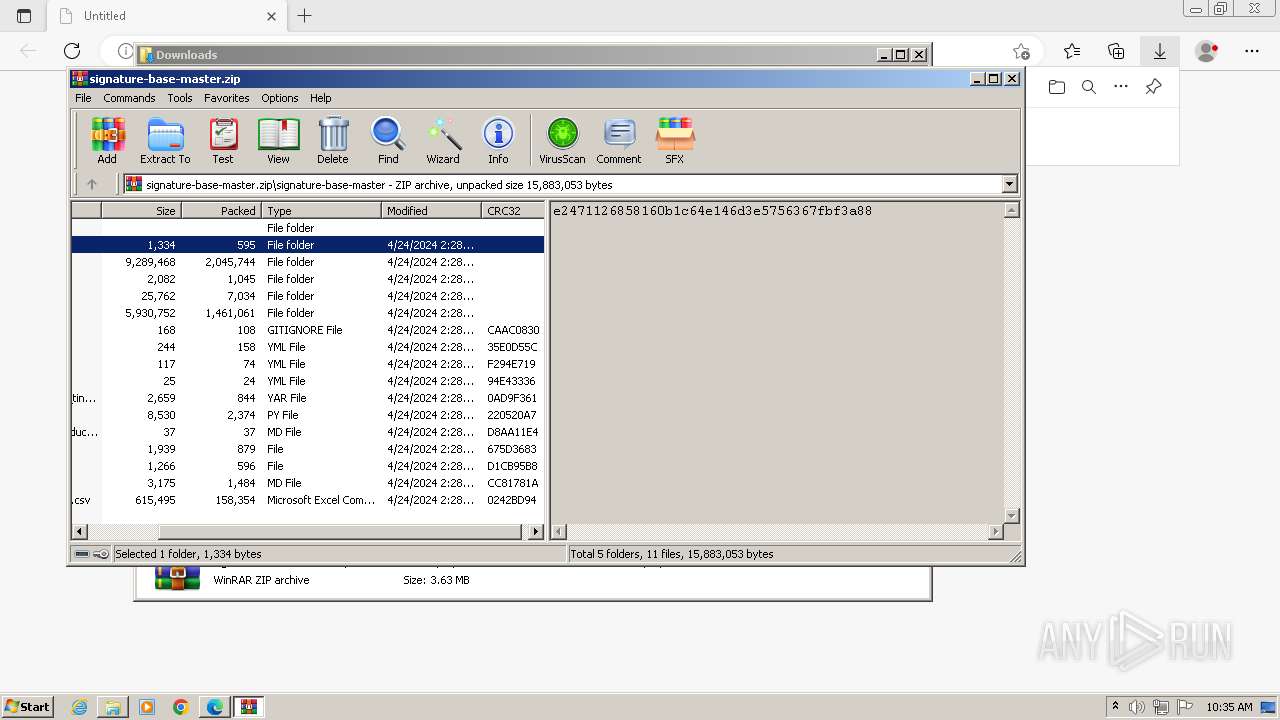The height and width of the screenshot is (720, 1280).
Task: Select the row with size 9,289,468
Action: click(x=307, y=262)
